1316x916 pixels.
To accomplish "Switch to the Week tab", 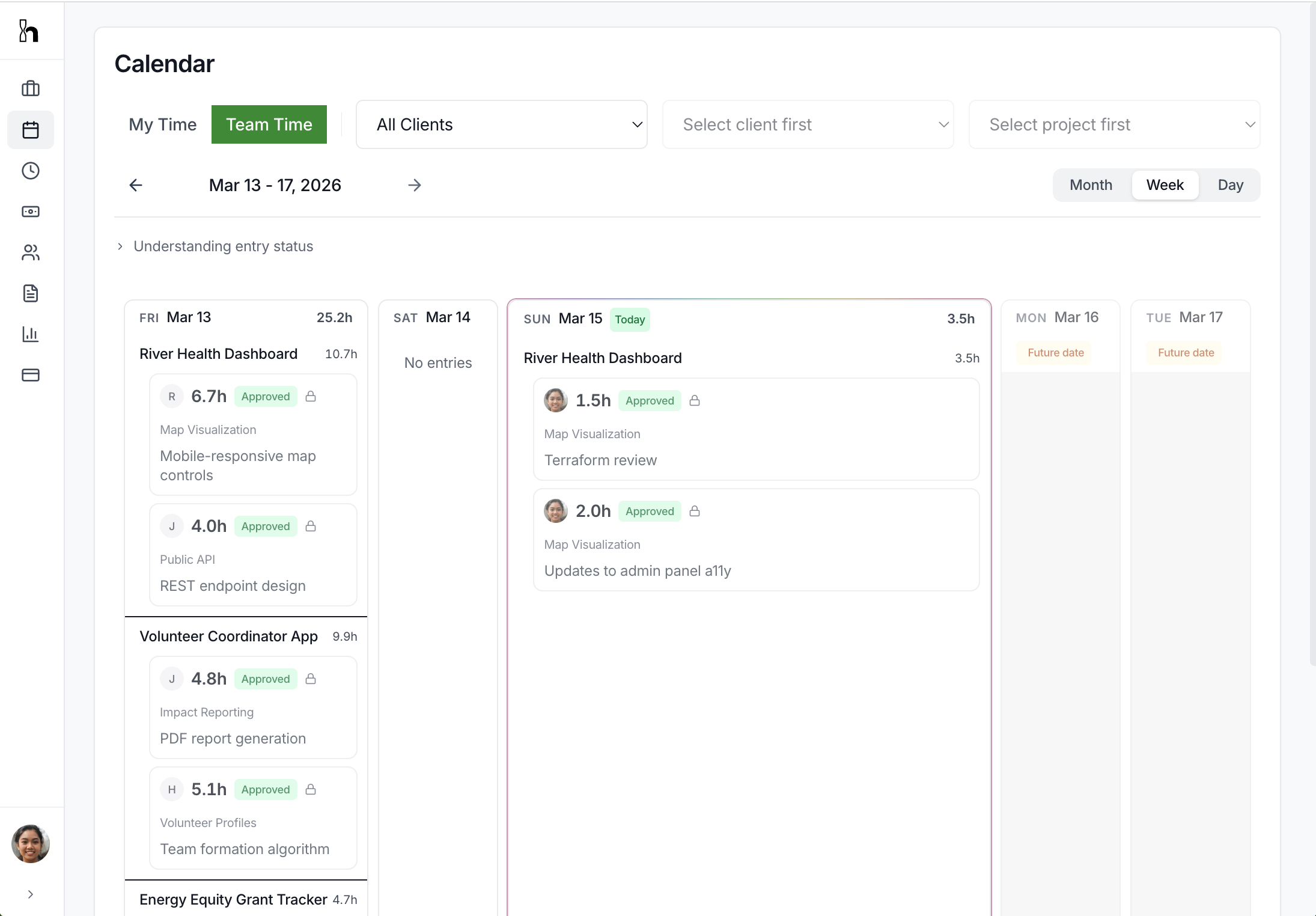I will tap(1164, 185).
